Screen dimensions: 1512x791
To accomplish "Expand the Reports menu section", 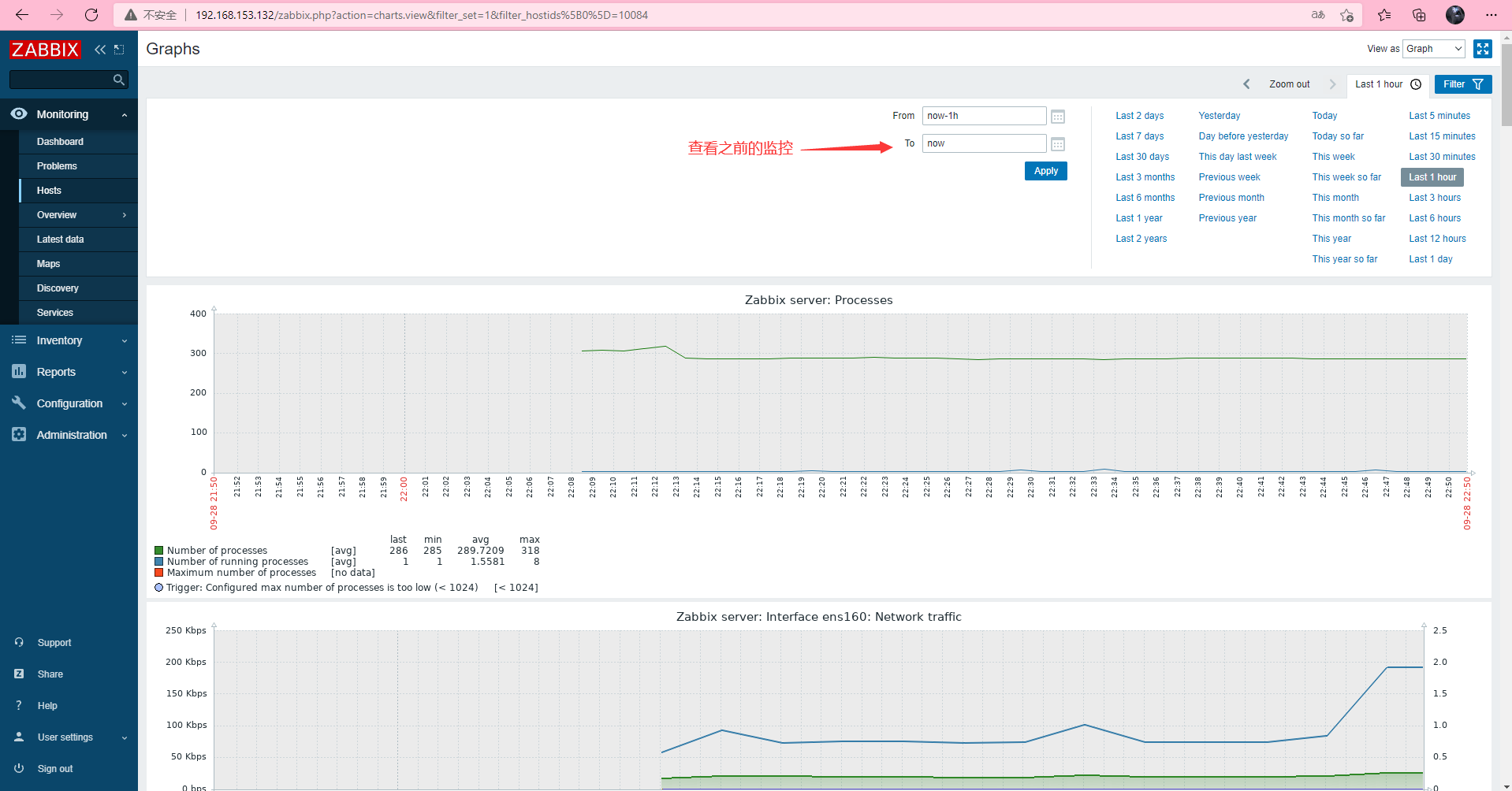I will 125,373.
